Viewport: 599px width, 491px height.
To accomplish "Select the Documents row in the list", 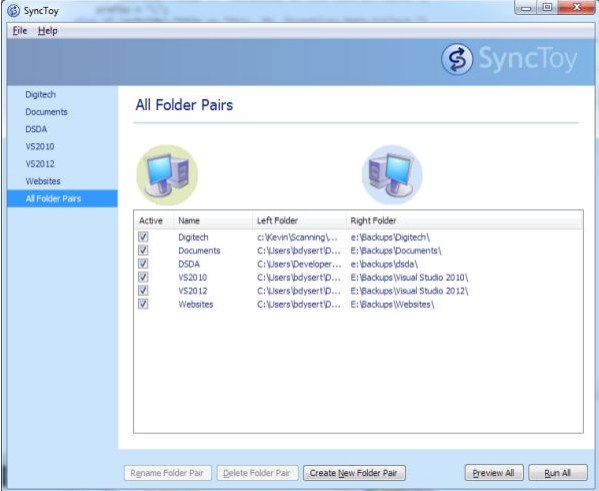I will point(358,251).
